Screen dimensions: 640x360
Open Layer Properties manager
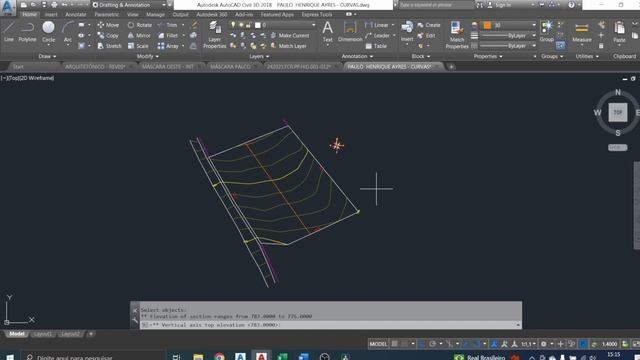(x=214, y=35)
